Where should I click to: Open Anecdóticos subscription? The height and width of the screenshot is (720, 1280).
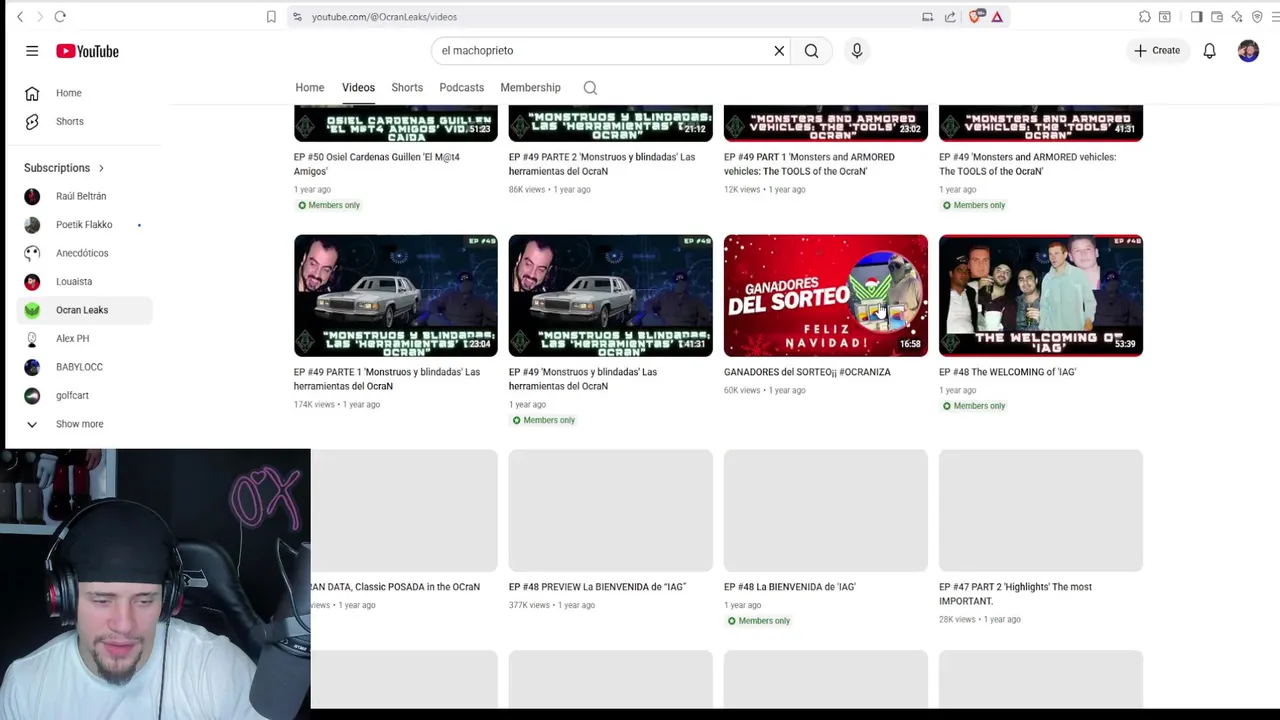(85, 254)
